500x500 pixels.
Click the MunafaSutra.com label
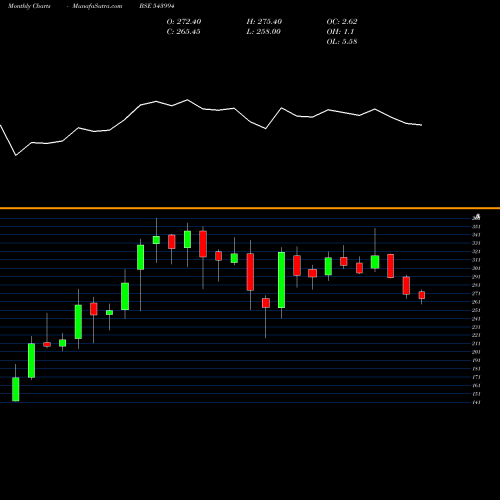(97, 6)
